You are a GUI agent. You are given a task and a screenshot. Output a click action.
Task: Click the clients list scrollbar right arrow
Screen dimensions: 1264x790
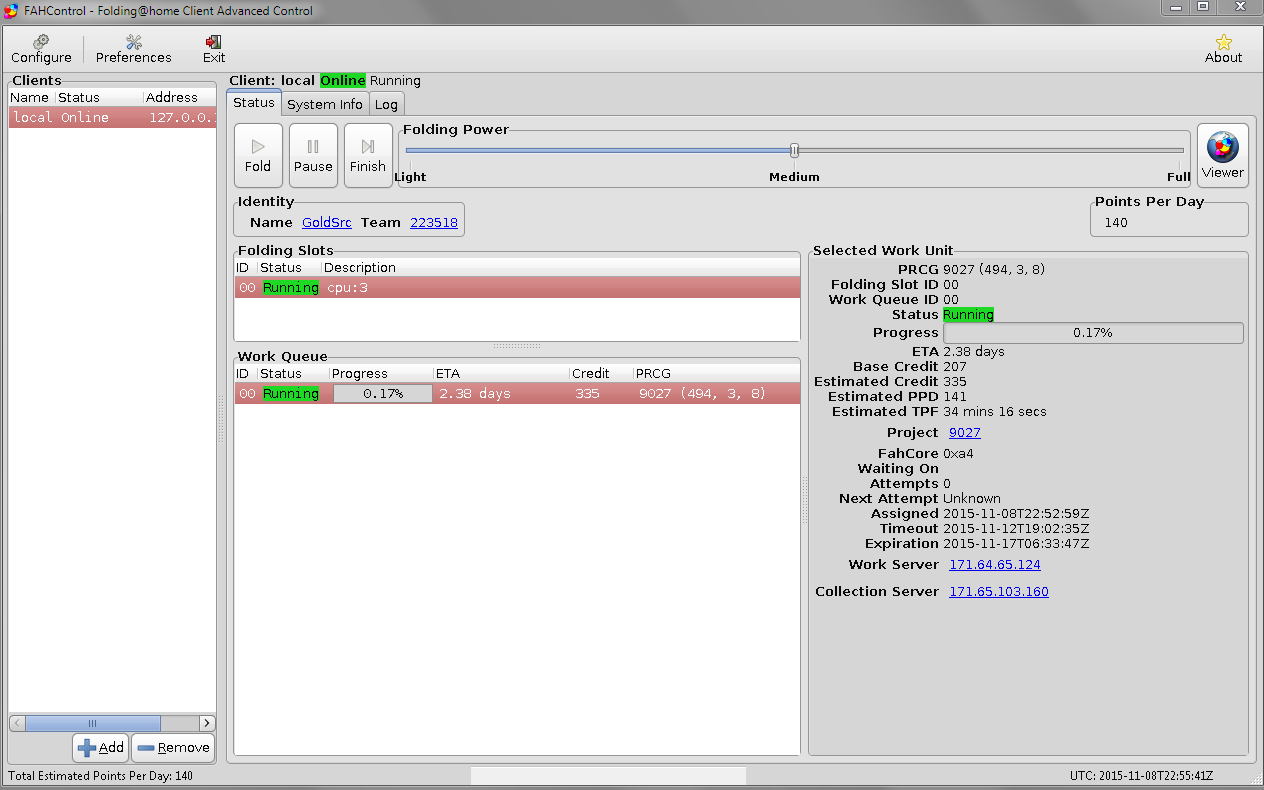tap(206, 723)
